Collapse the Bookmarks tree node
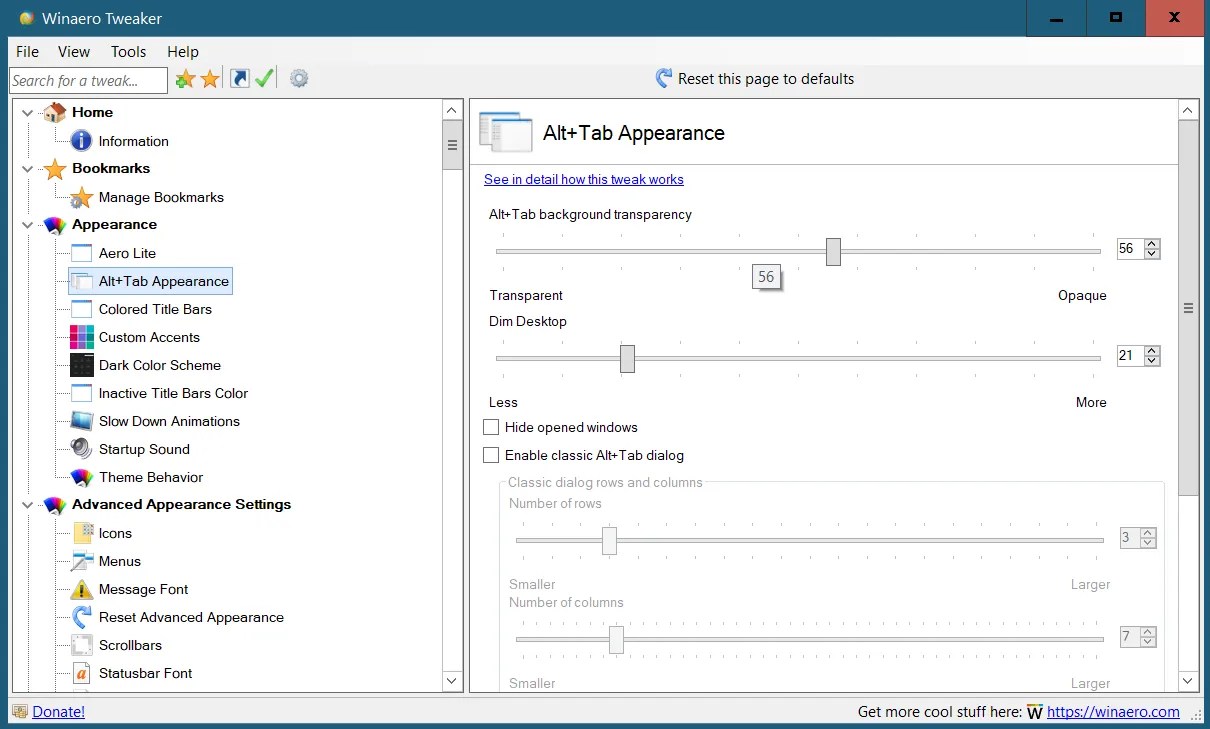This screenshot has width=1210, height=729. pos(27,169)
